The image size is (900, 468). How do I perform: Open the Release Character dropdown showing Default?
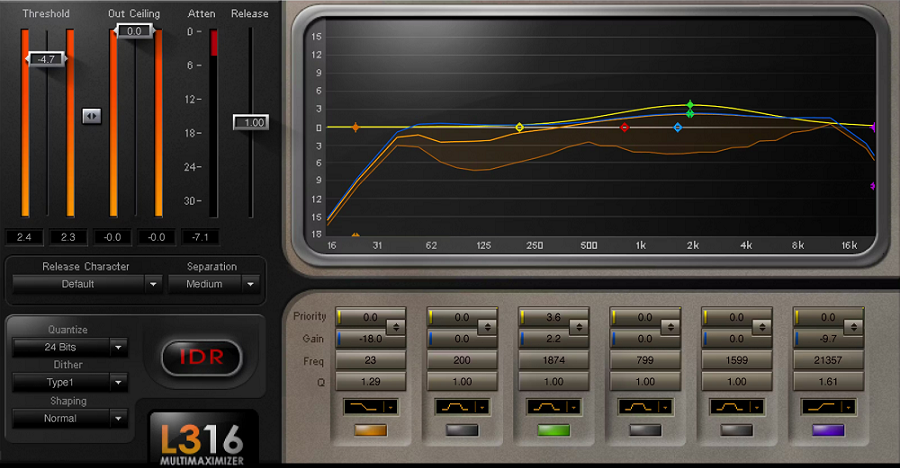point(86,284)
